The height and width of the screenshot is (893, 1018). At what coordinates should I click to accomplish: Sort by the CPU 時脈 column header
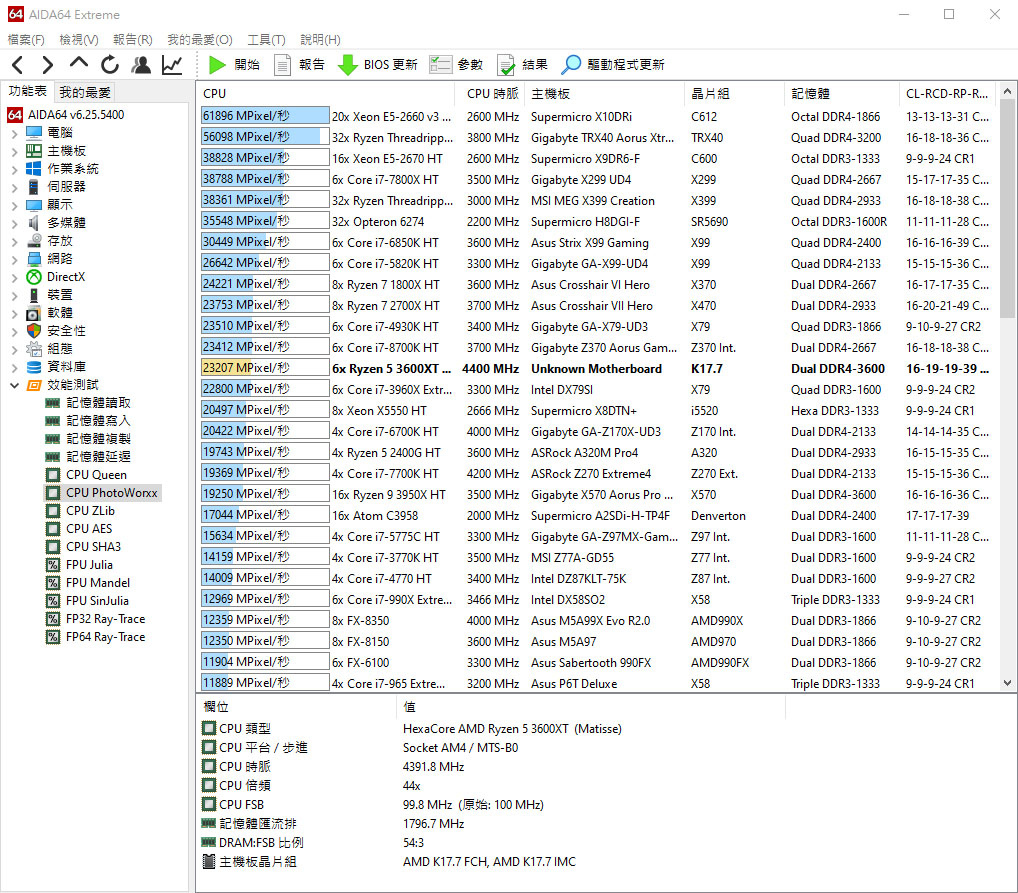(491, 94)
